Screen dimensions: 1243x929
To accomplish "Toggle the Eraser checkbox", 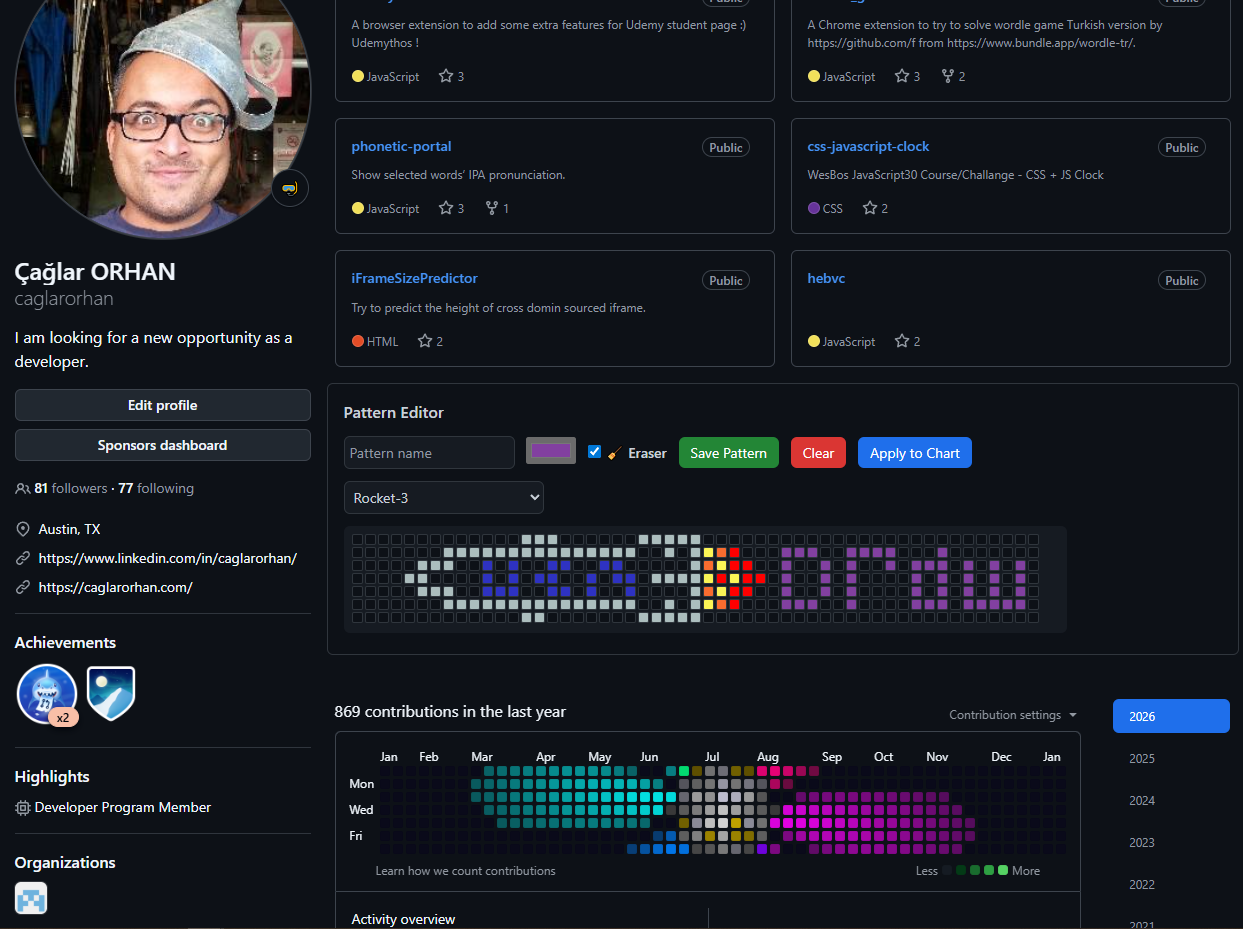I will [595, 452].
